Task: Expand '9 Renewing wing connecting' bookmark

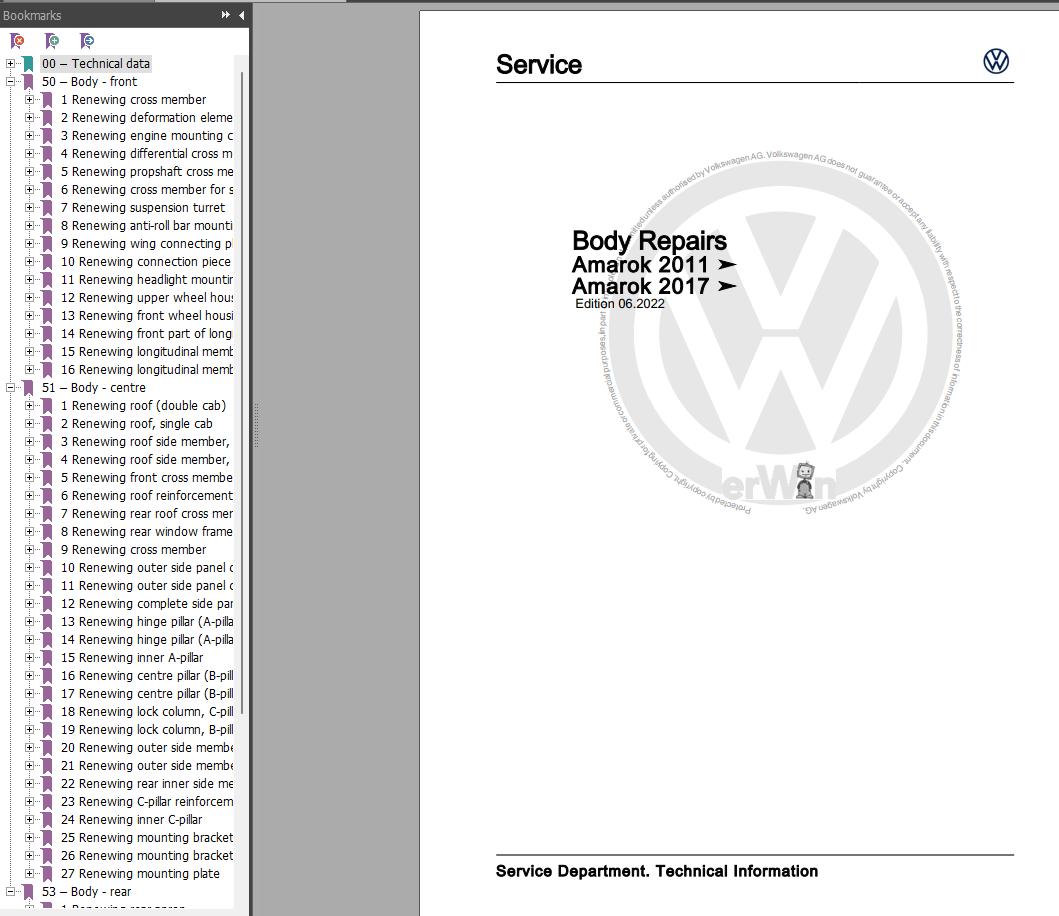Action: 29,244
